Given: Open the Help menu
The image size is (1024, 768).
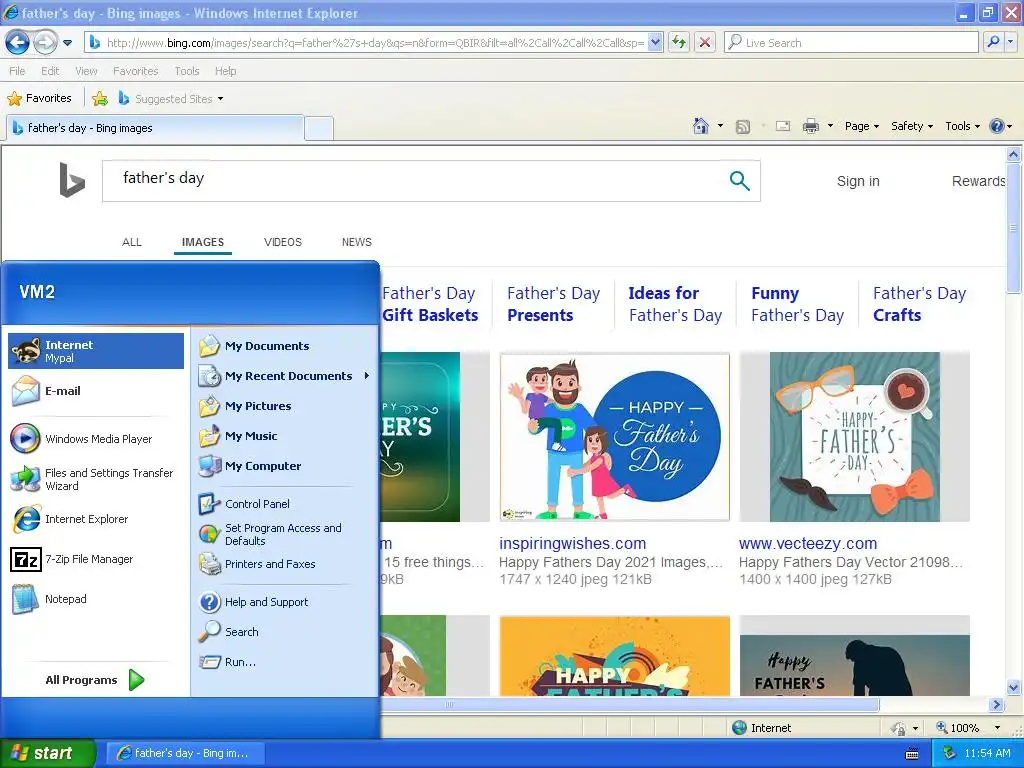Looking at the screenshot, I should (x=225, y=71).
